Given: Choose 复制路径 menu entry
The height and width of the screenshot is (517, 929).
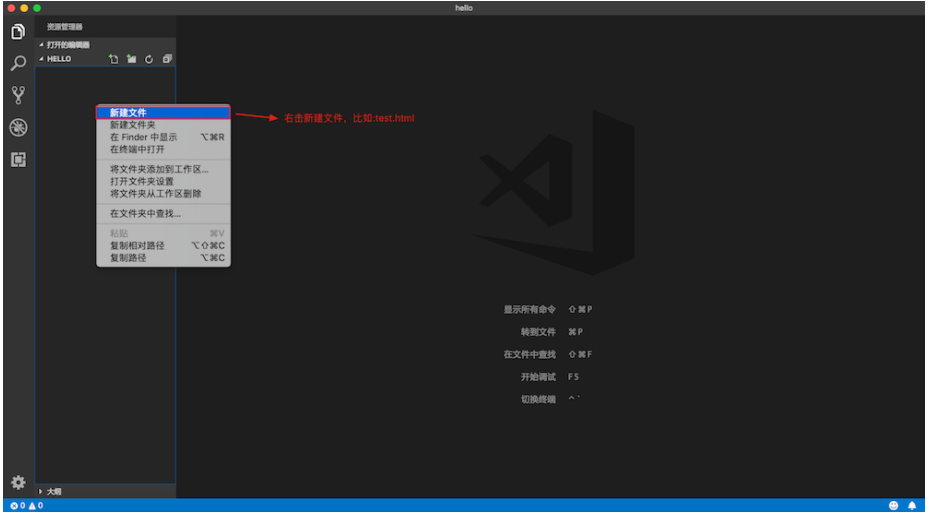Looking at the screenshot, I should [164, 258].
